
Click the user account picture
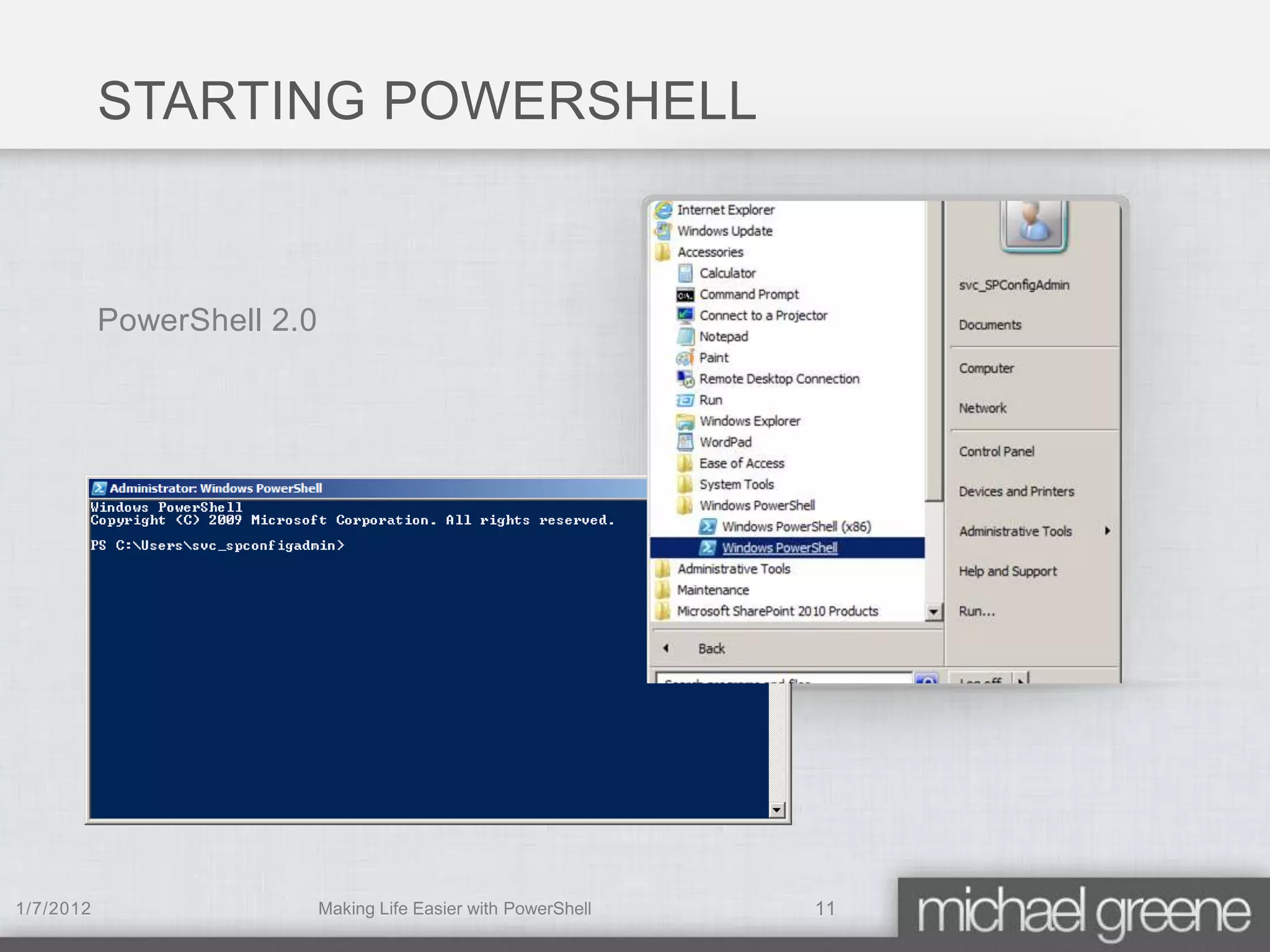pos(1033,226)
